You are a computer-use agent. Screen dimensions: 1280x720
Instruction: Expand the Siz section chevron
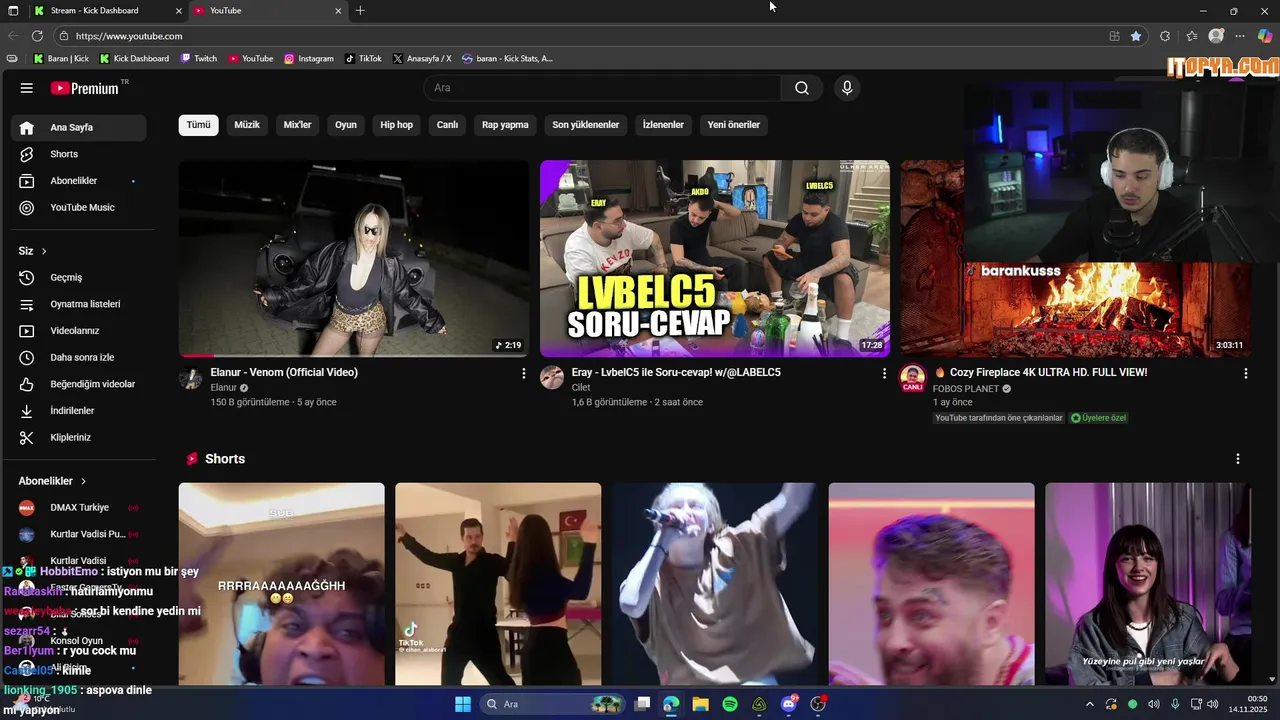44,251
